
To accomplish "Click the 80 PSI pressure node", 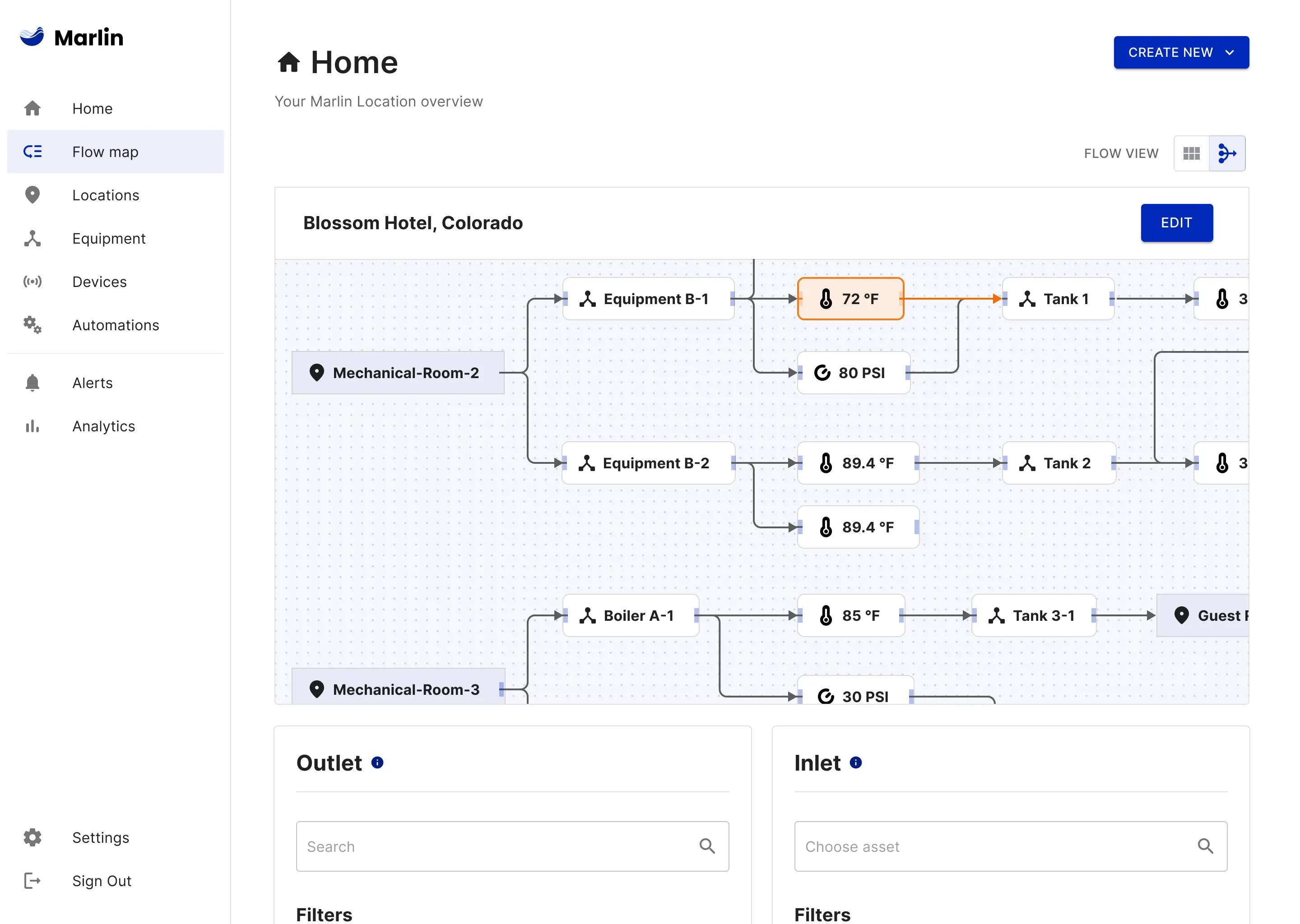I will (853, 373).
